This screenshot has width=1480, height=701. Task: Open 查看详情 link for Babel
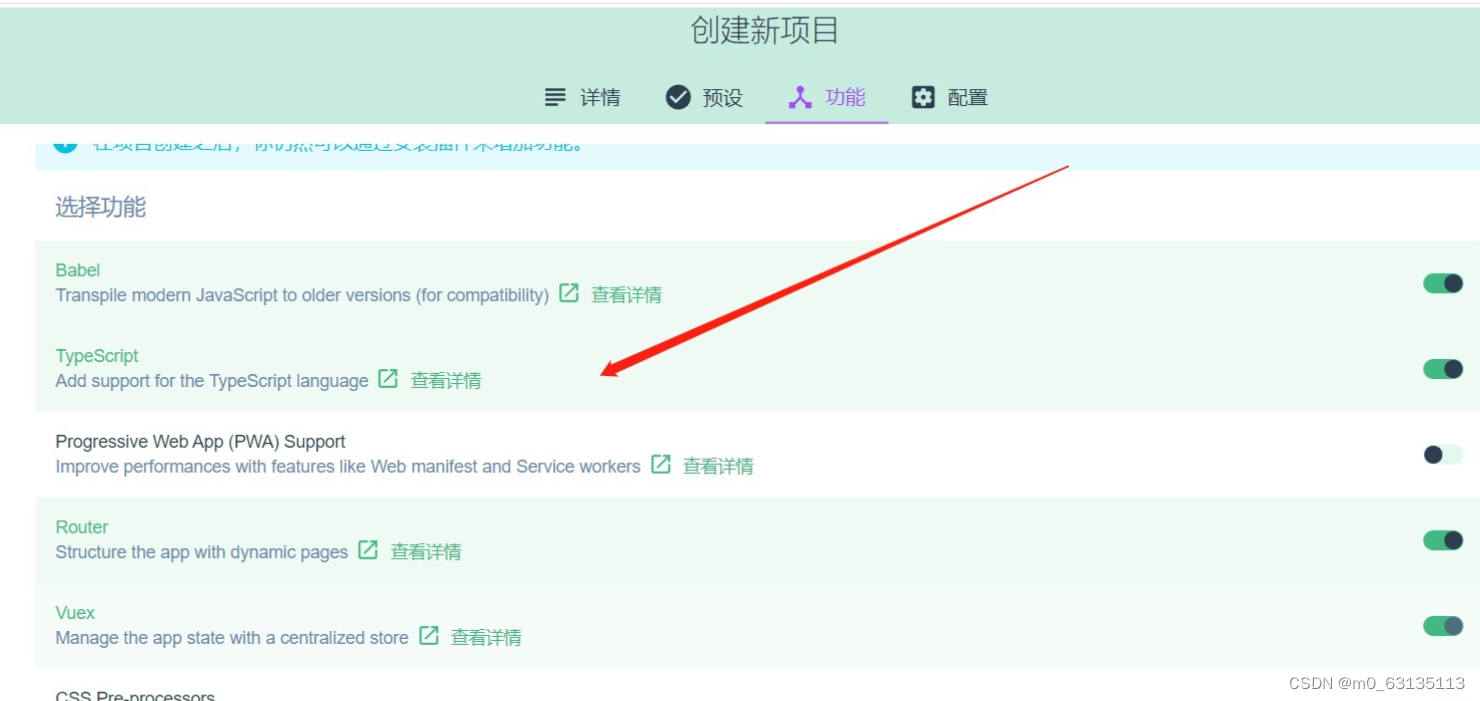[x=626, y=294]
